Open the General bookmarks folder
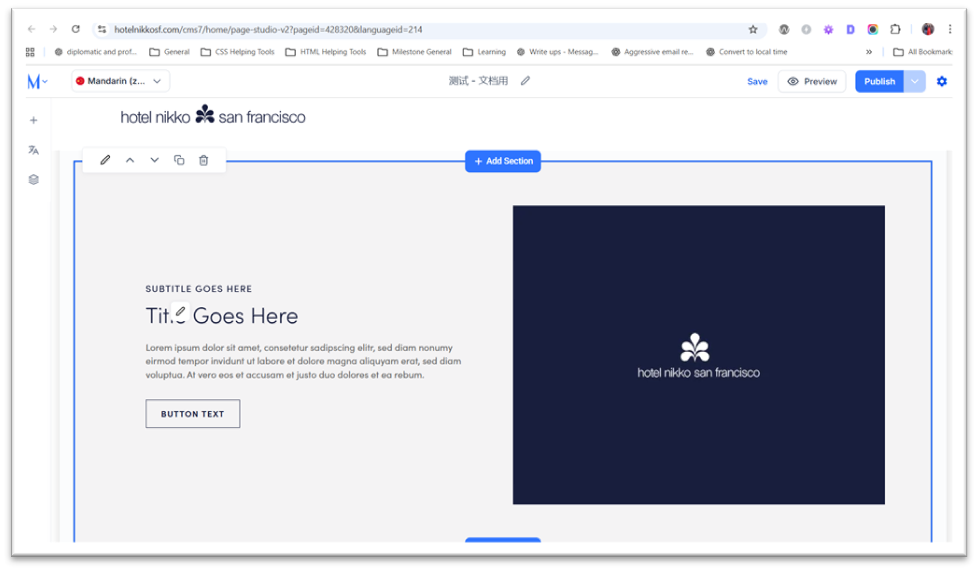 170,52
